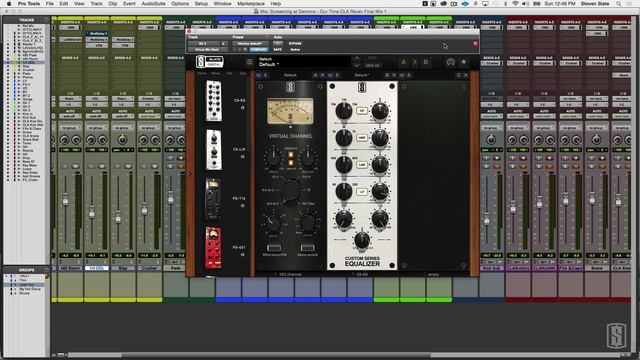
Task: Pick the red FG-401 compressor module thumbnail
Action: (213, 248)
